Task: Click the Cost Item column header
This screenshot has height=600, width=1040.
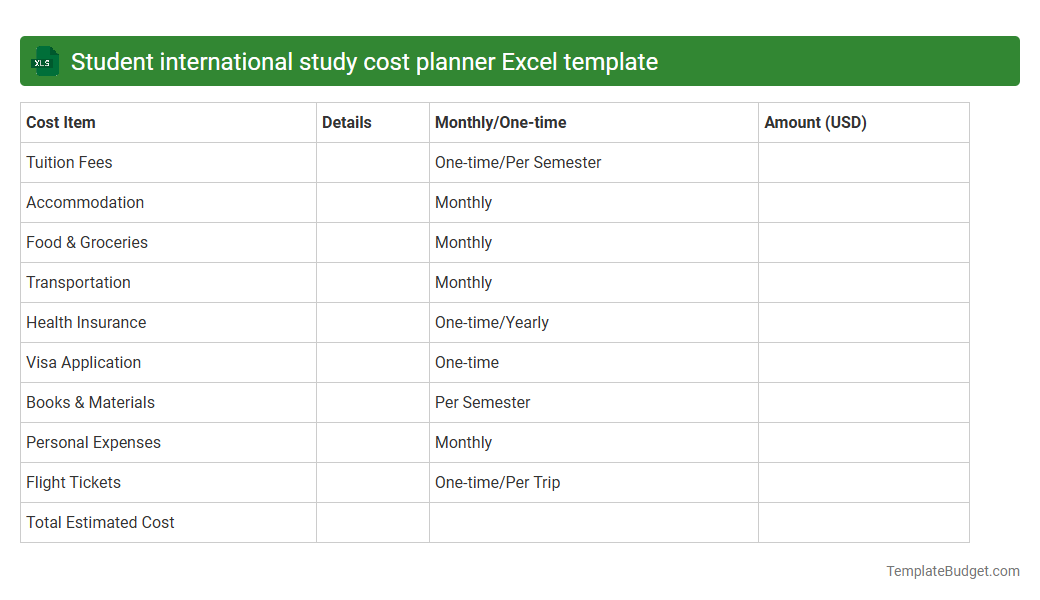Action: (60, 122)
